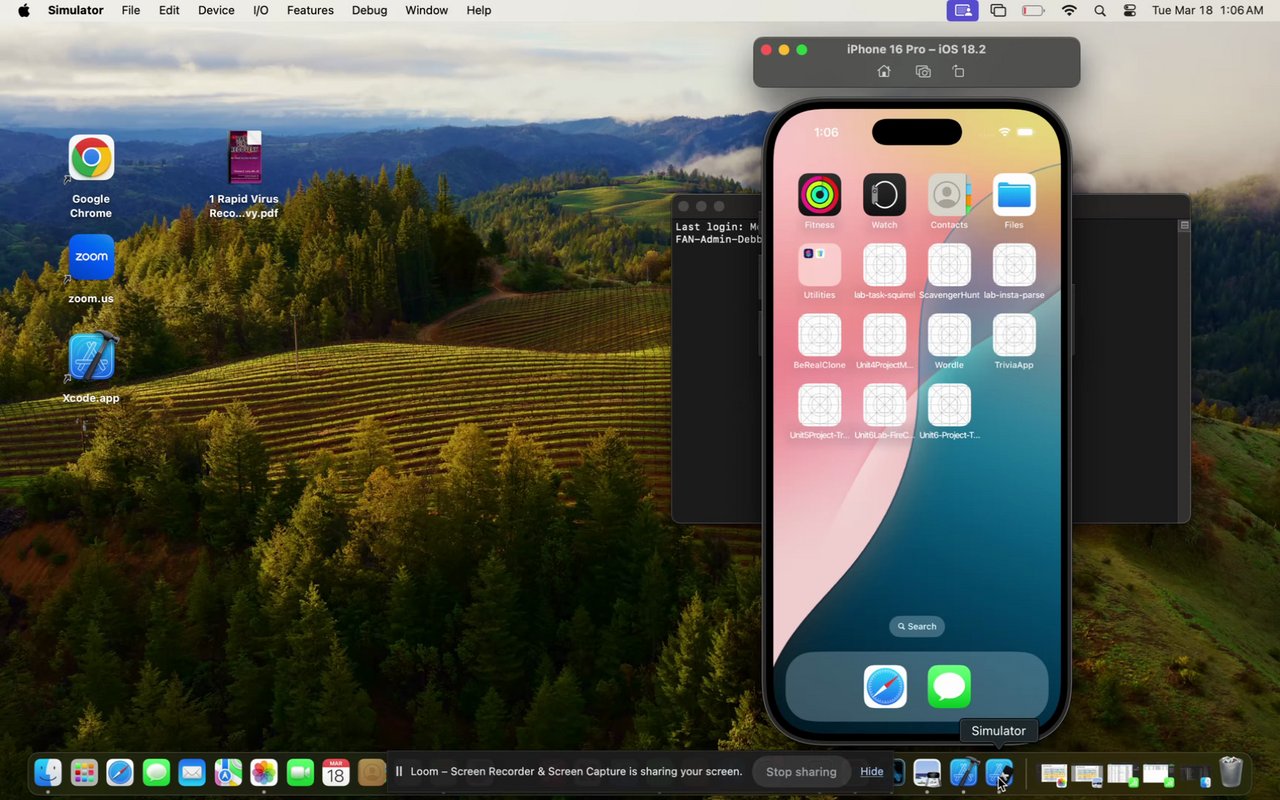This screenshot has width=1280, height=800.
Task: Tap the Search pill on the iPhone home screen
Action: click(917, 627)
